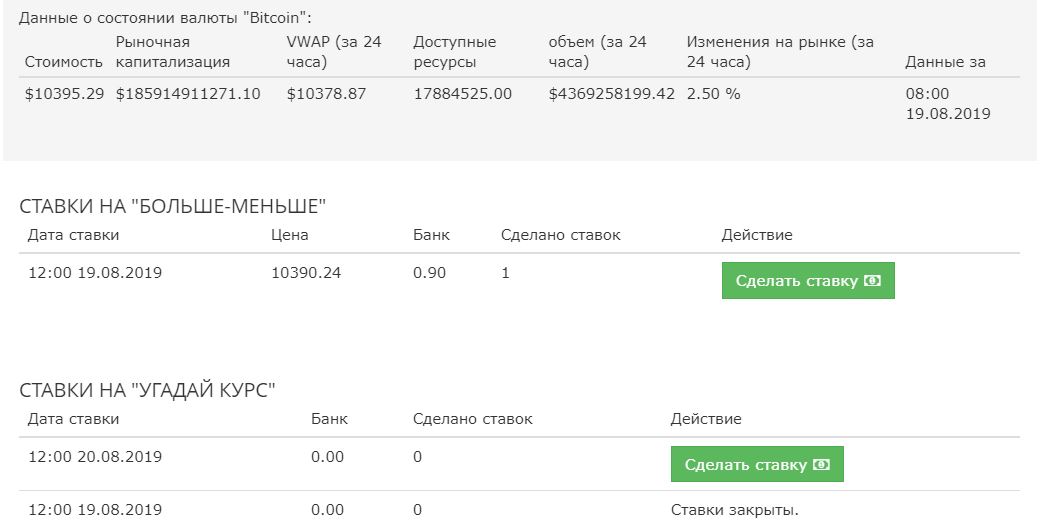
Task: Select the VWAP (за 24 часа) header
Action: coord(332,52)
